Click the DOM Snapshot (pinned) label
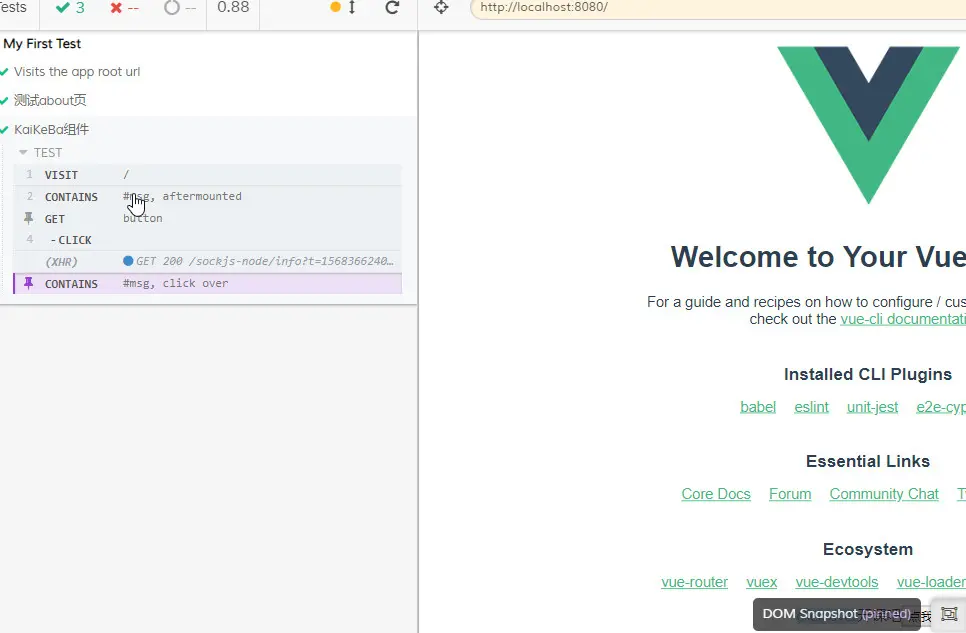The image size is (966, 633). point(836,614)
